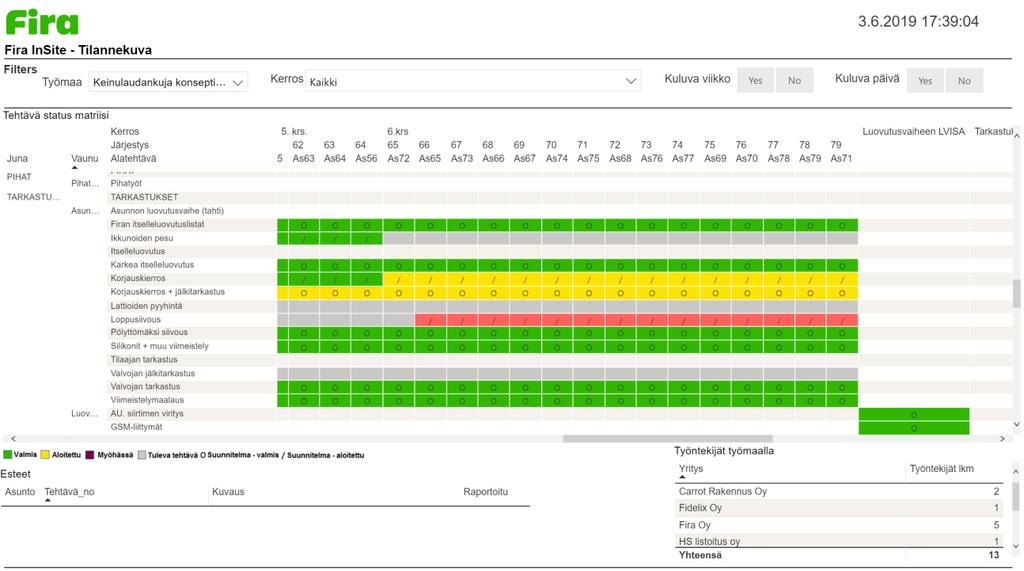The image size is (1024, 571).
Task: Sort Esteet table by Raportoitu
Action: [485, 492]
